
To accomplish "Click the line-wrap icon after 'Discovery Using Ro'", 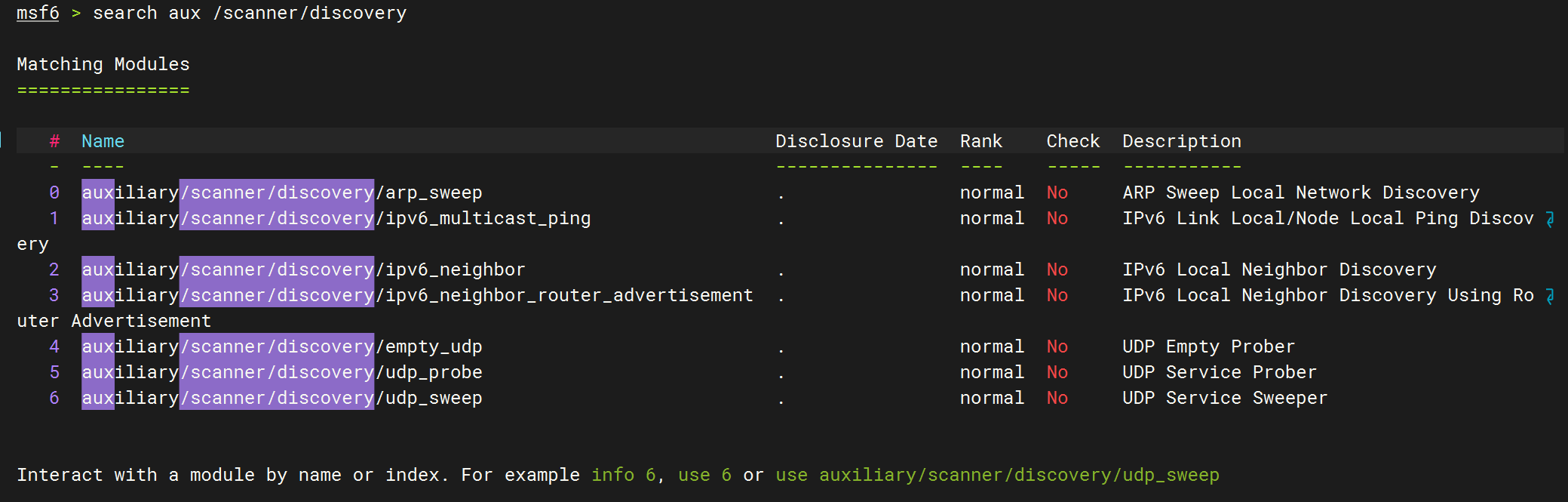I will click(x=1550, y=296).
